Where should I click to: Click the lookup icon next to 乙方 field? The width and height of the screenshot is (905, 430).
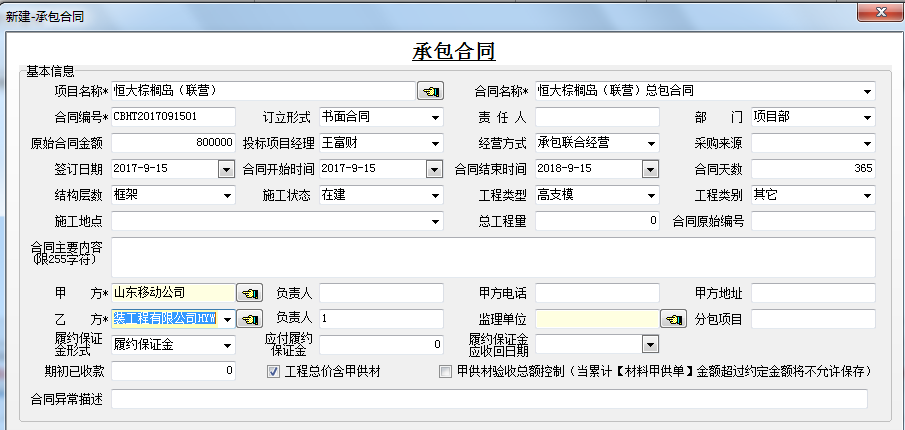tap(248, 319)
